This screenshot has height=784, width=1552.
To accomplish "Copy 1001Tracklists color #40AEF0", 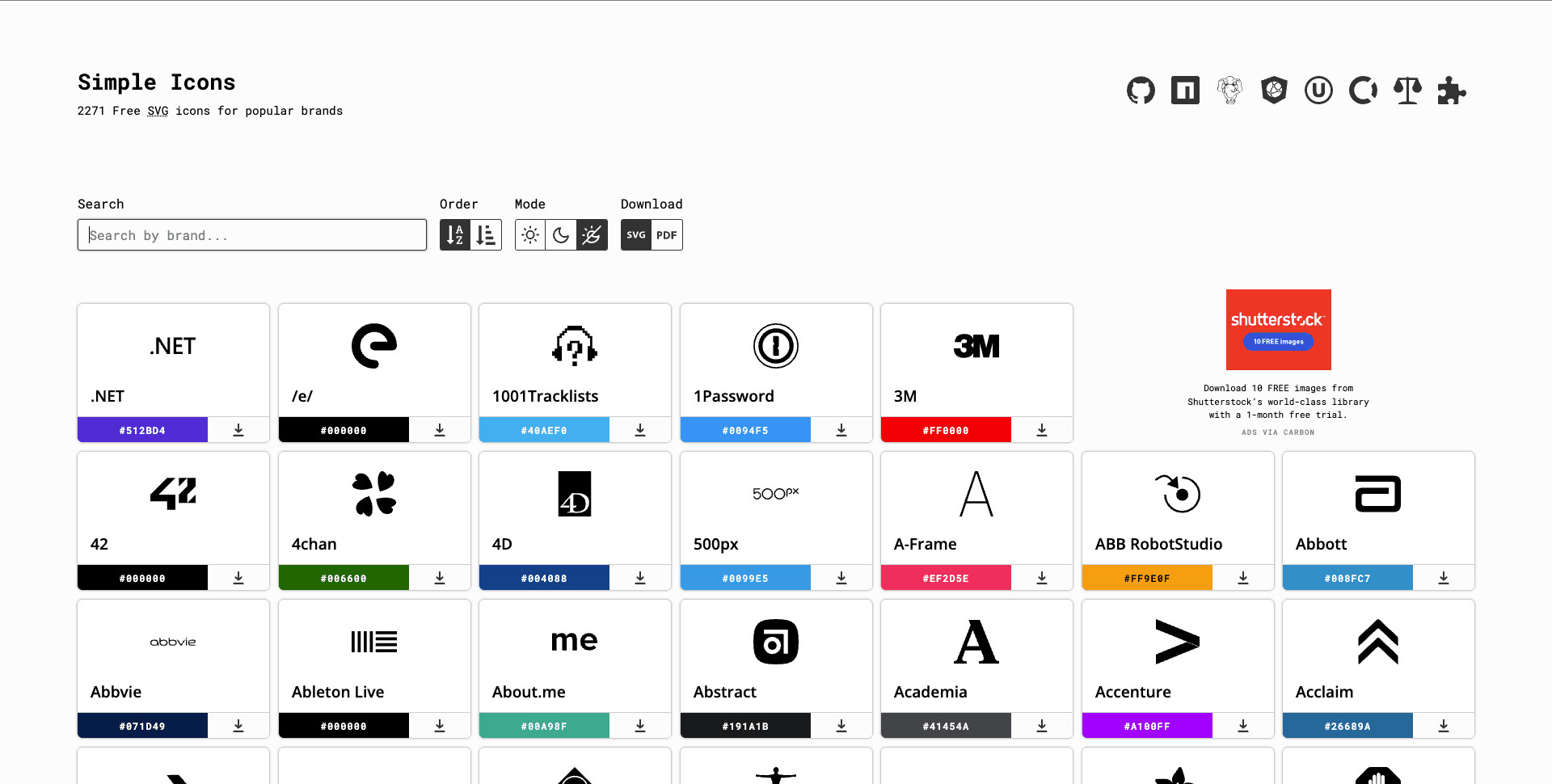I will pyautogui.click(x=544, y=430).
